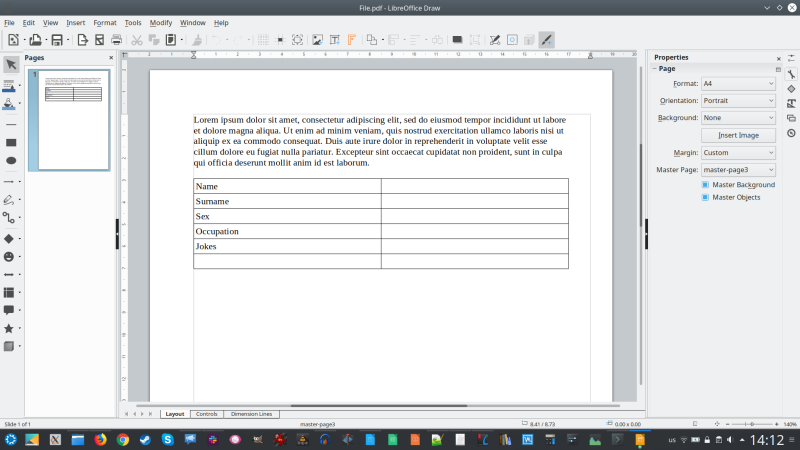Click the Insert Text Box icon
Viewport: 800px width, 450px height.
click(335, 40)
